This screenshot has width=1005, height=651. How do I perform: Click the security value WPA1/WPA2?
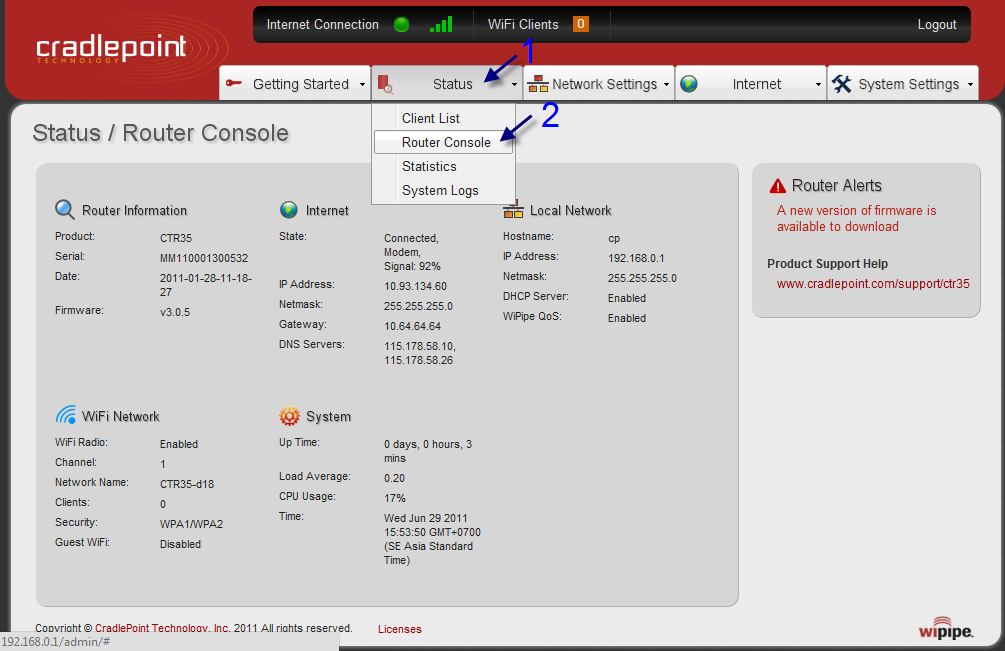click(191, 524)
